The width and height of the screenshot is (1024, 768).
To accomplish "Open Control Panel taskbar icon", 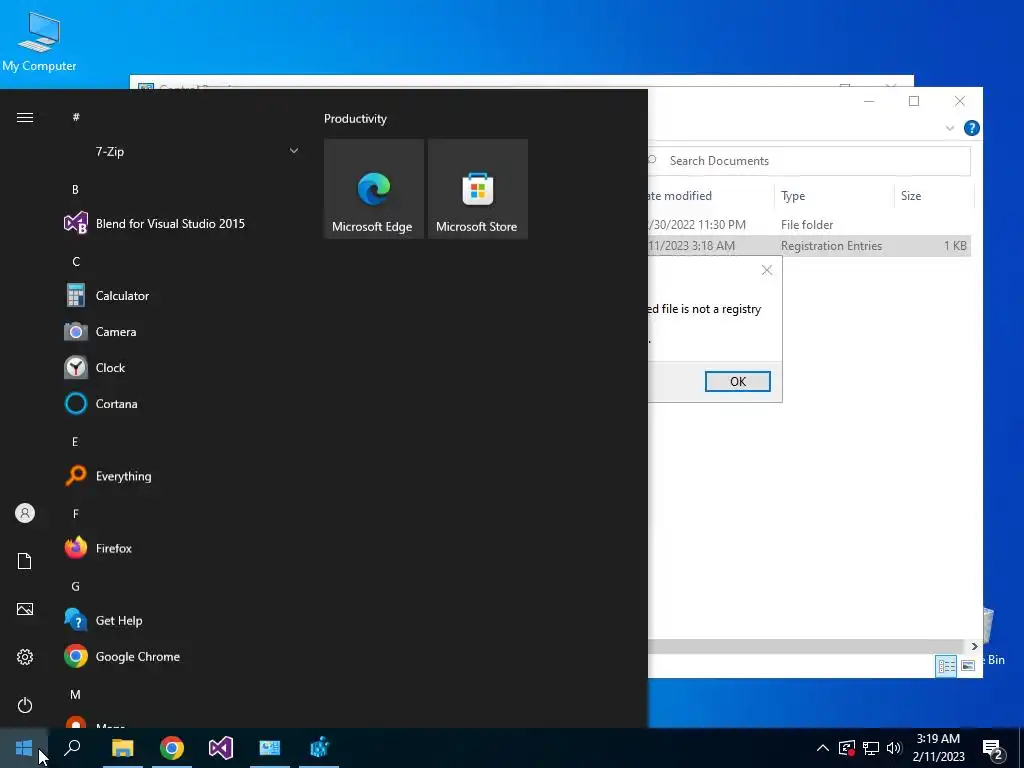I will (270, 748).
